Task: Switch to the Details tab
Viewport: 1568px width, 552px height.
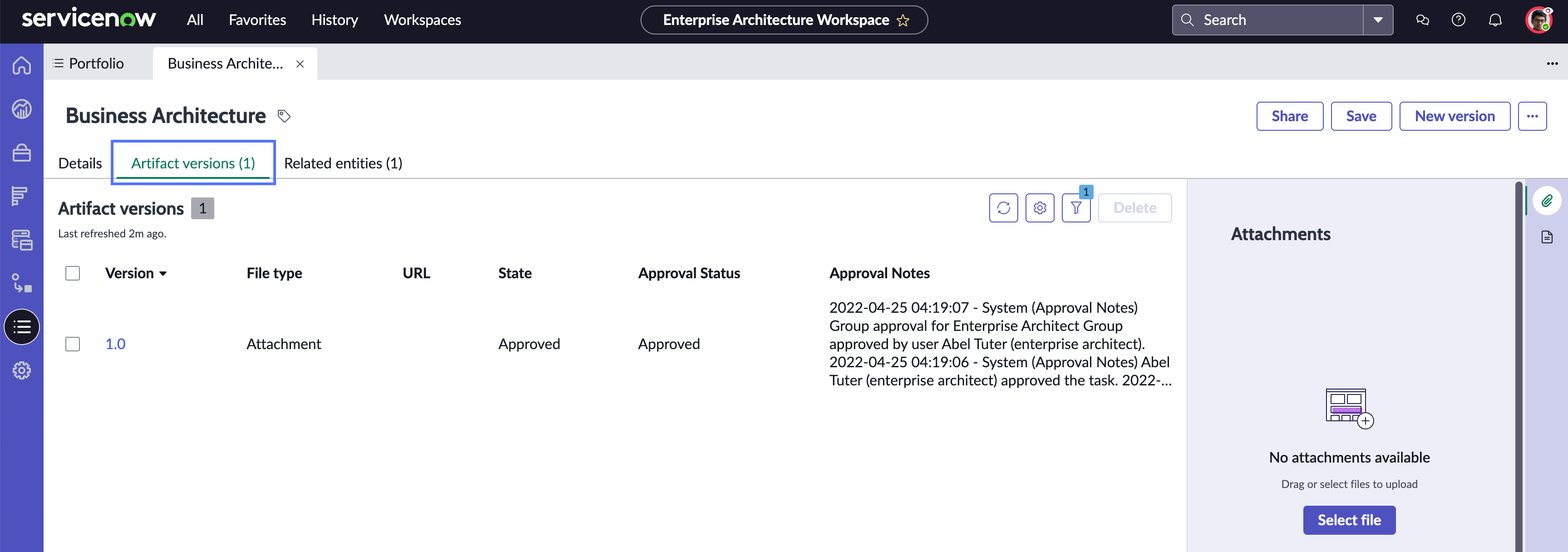Action: (80, 163)
